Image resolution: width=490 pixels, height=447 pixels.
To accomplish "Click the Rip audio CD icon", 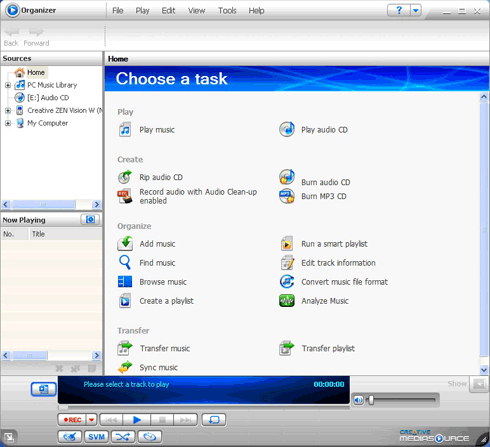I will 125,177.
